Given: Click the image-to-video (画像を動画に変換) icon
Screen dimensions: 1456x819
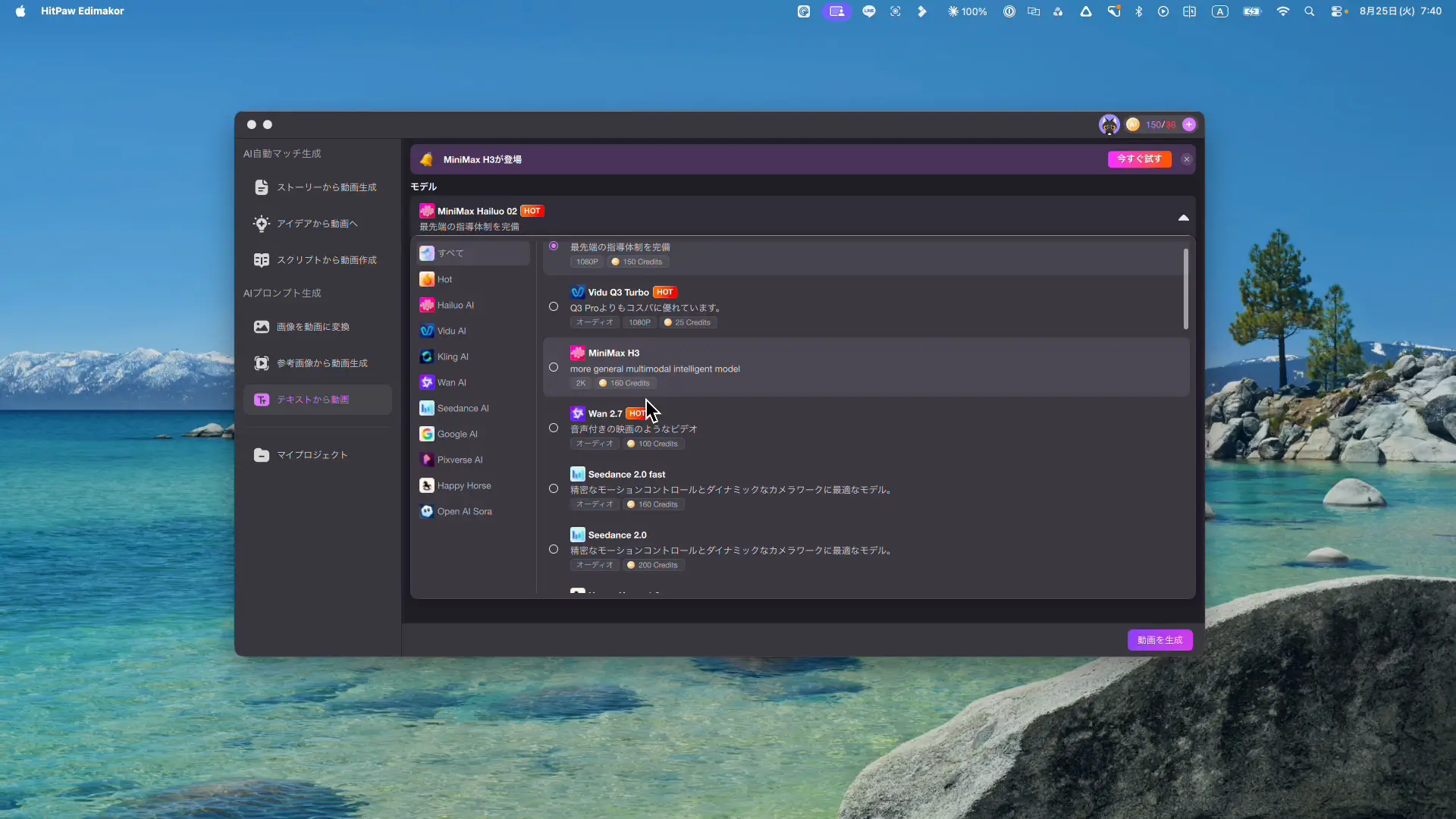Looking at the screenshot, I should 262,327.
